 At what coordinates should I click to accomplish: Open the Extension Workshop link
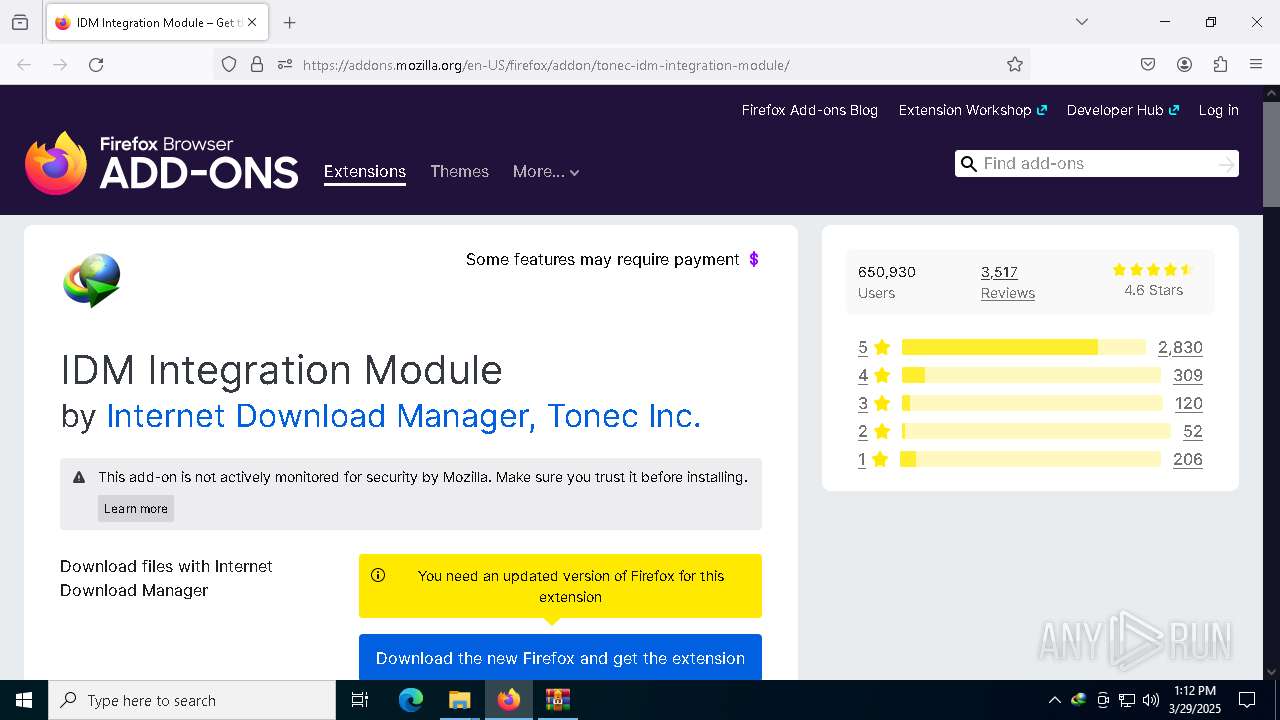[x=972, y=110]
